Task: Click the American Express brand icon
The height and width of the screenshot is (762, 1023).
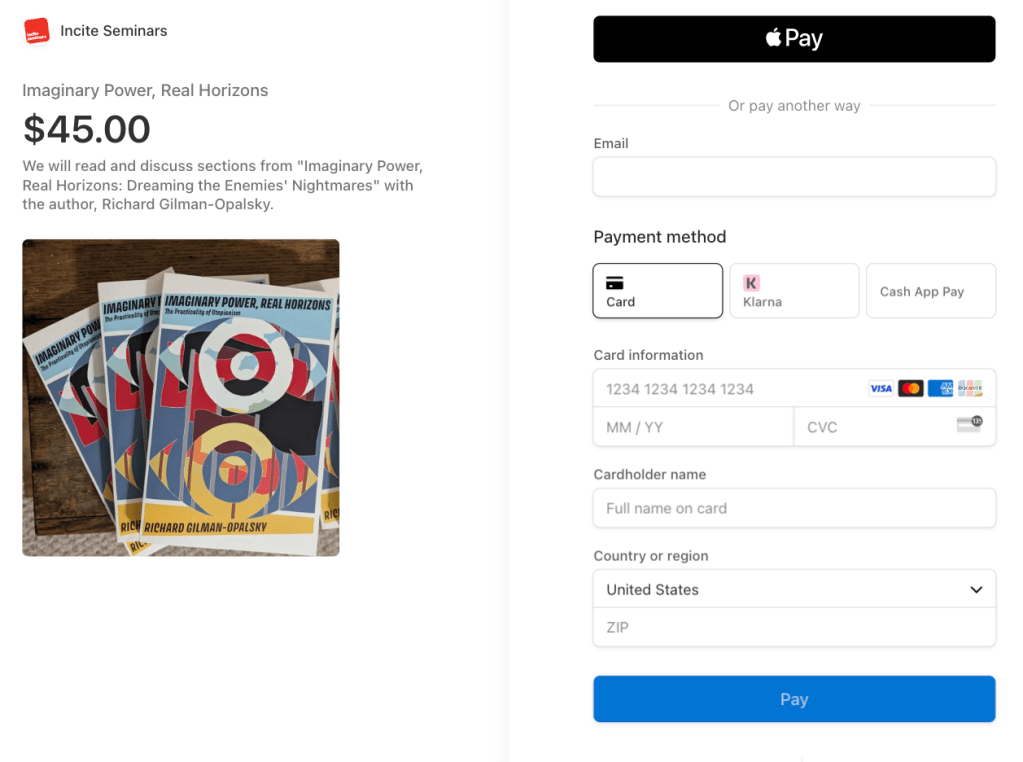Action: click(x=940, y=389)
